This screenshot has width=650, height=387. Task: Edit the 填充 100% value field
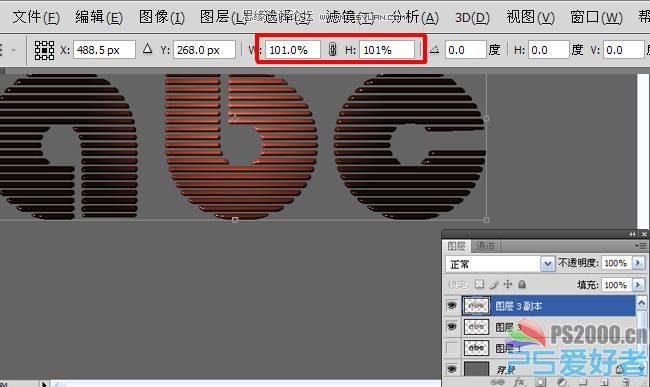tap(616, 285)
